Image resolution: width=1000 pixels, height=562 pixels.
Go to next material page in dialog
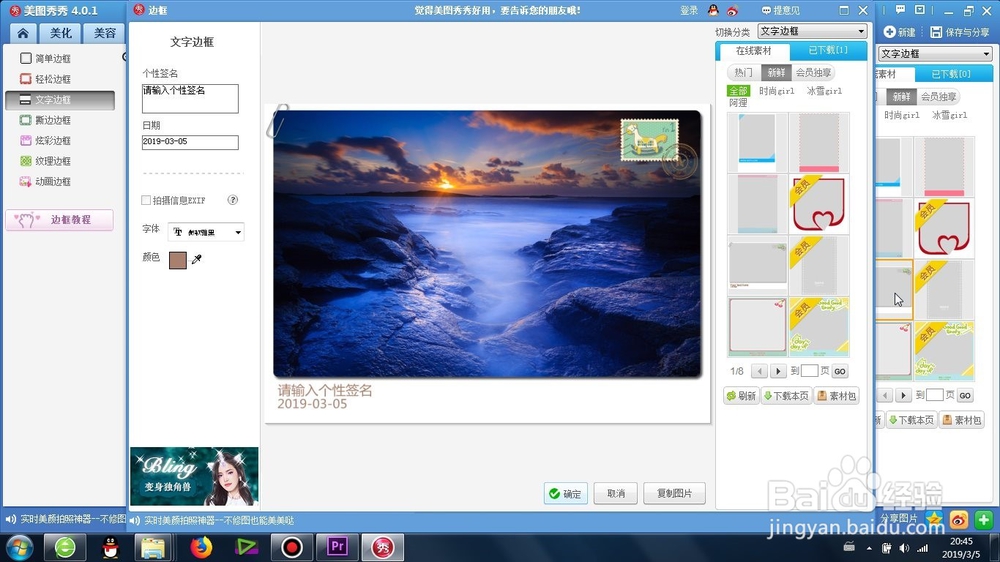(777, 371)
